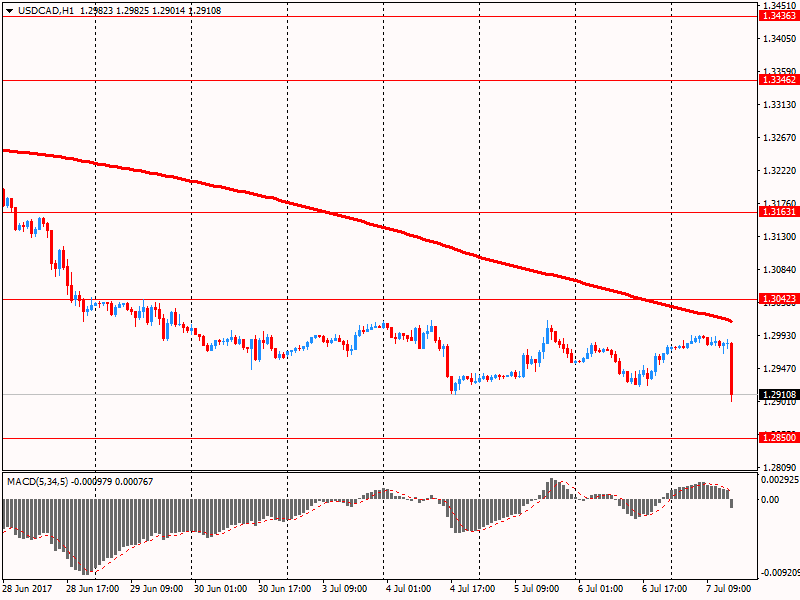
Task: Select the 1.30423 red price level label
Action: point(779,299)
